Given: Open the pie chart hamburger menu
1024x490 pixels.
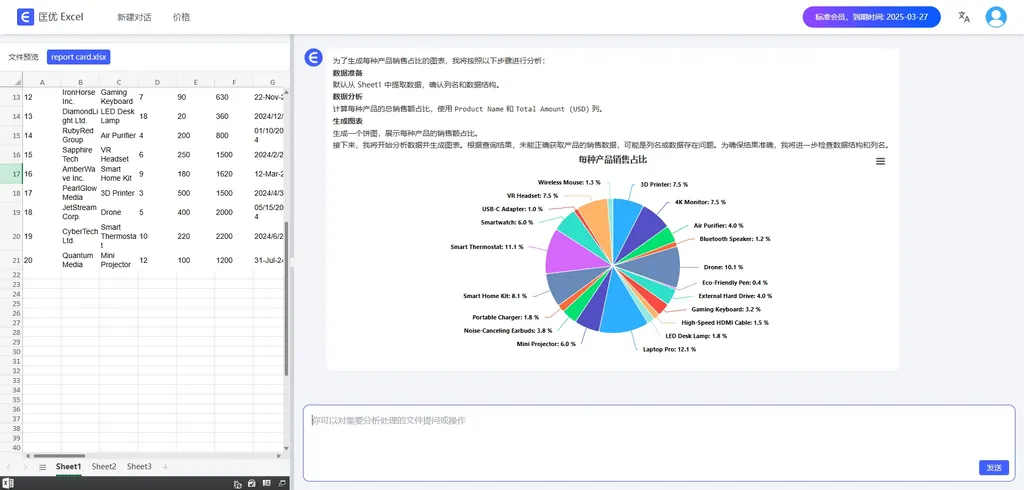Looking at the screenshot, I should (x=880, y=161).
